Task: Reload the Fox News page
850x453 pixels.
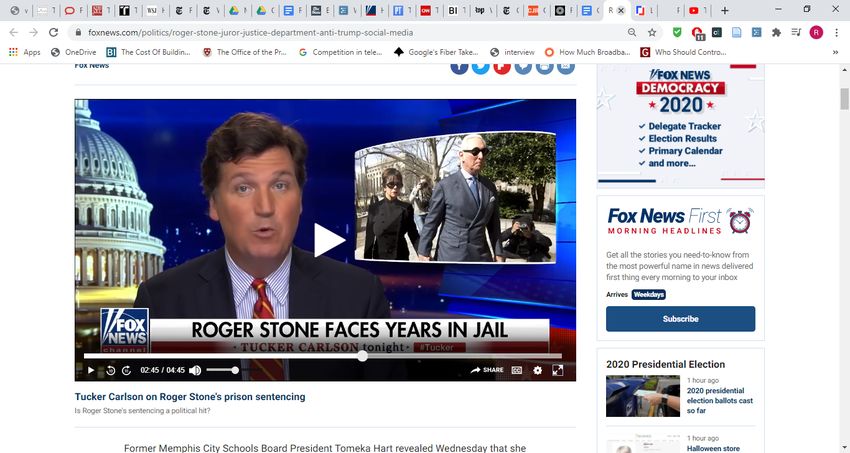Action: 53,33
